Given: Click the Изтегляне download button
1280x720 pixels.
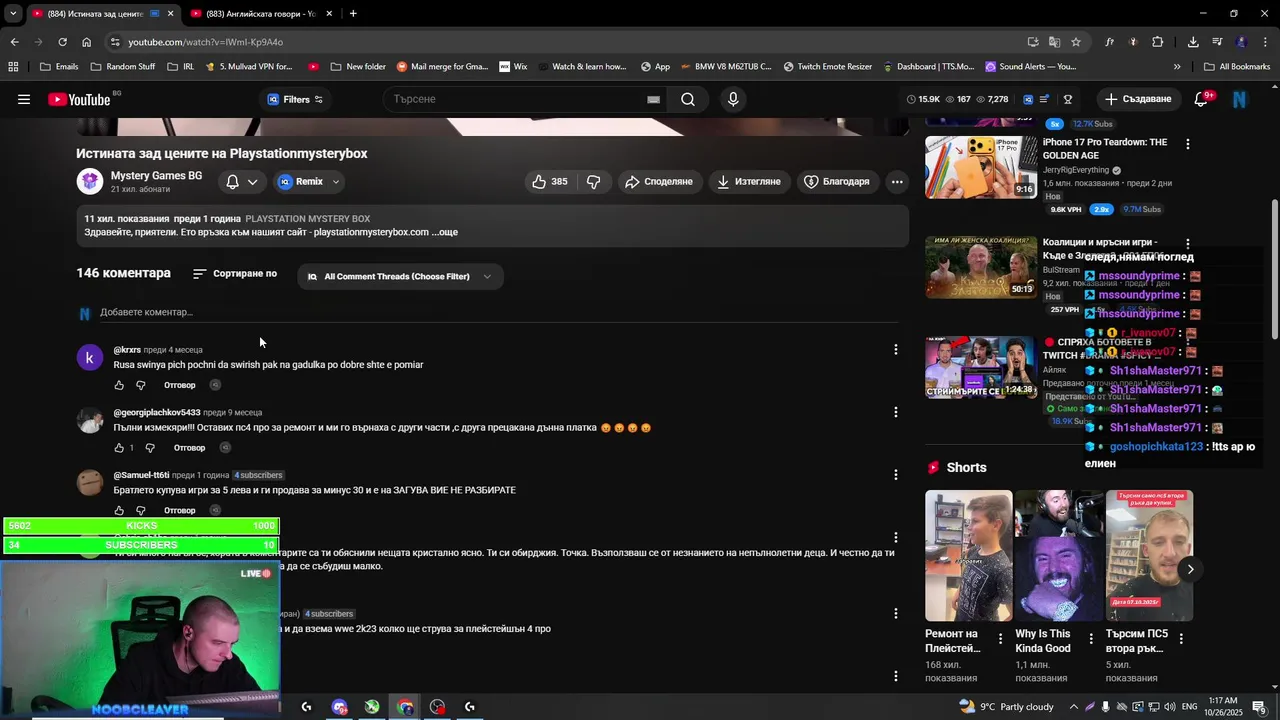Looking at the screenshot, I should click(748, 181).
